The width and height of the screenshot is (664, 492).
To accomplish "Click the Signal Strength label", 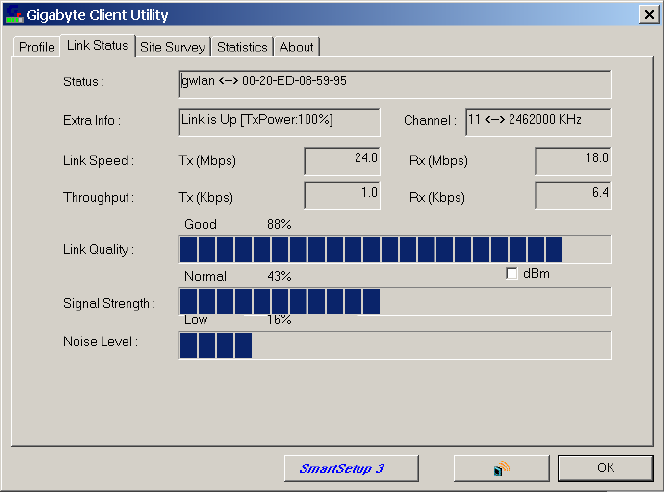I will coord(109,304).
